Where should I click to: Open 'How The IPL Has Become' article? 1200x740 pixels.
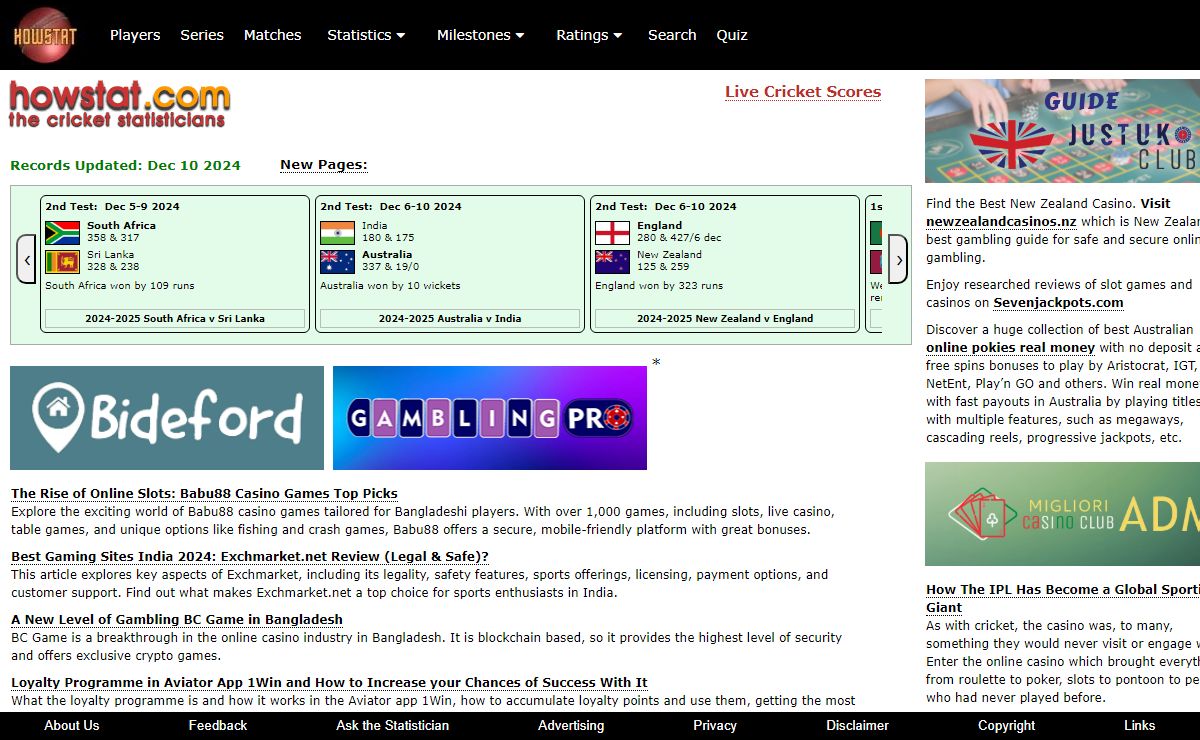tap(1063, 599)
